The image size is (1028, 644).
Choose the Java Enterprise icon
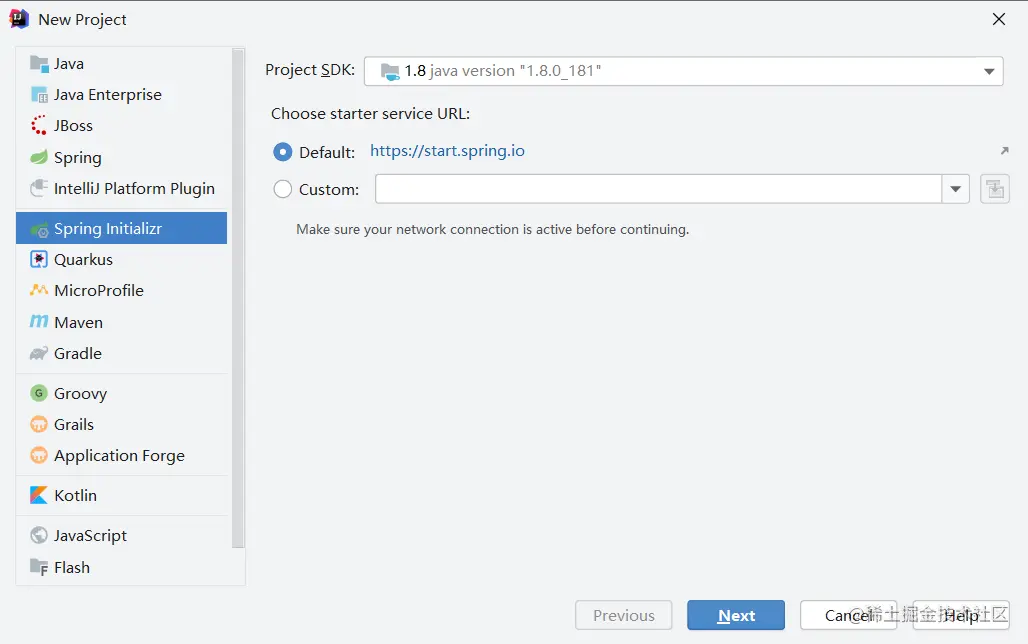[x=39, y=94]
